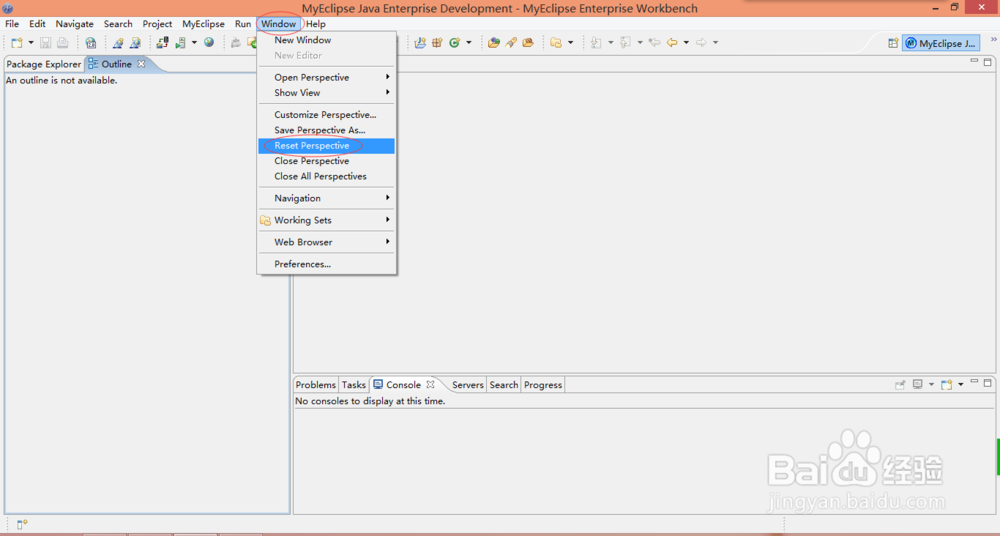Select Reset Perspective
Viewport: 1000px width, 536px height.
click(326, 145)
